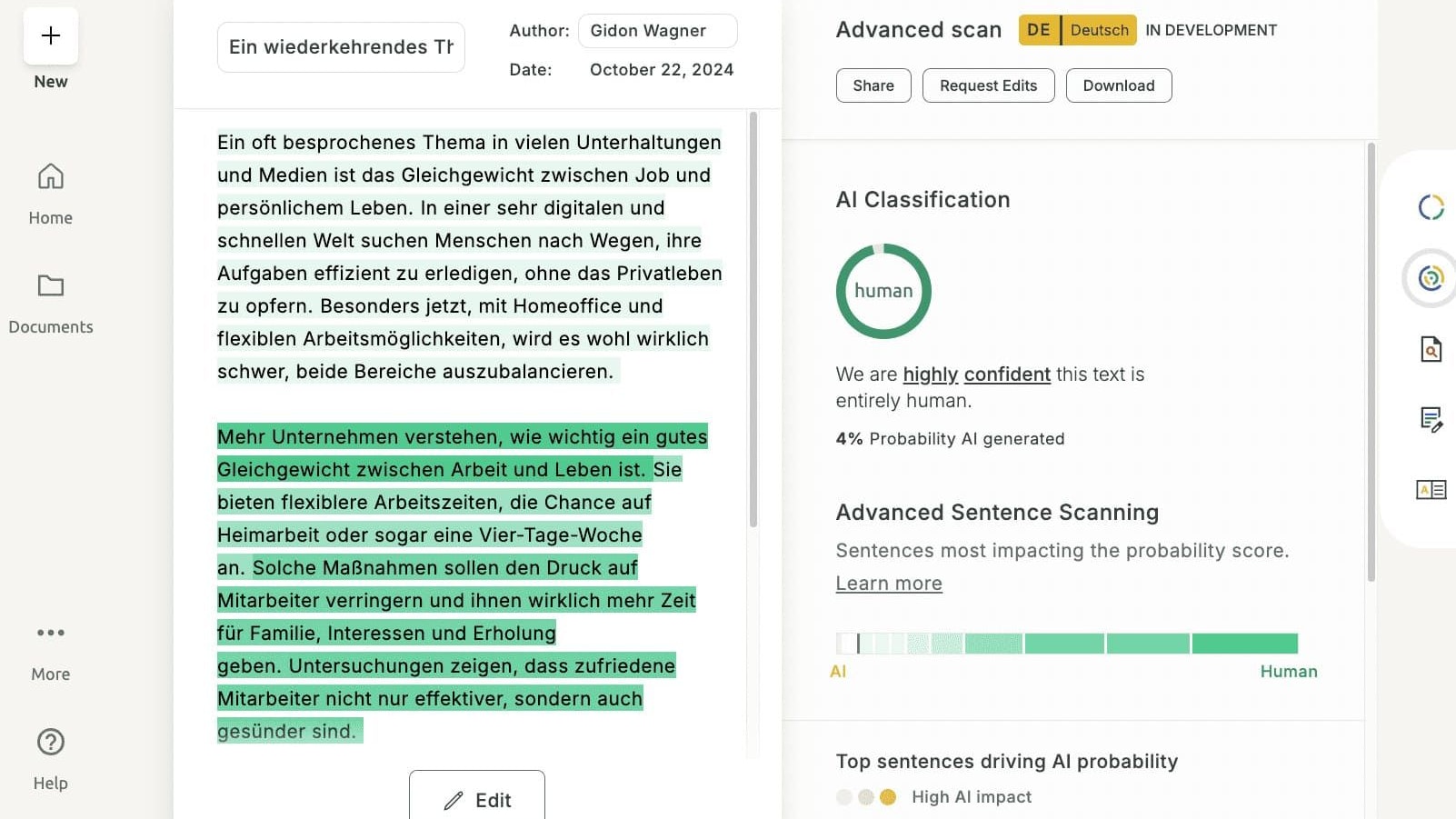Open Help question mark icon
Viewport: 1456px width, 819px height.
[x=51, y=743]
